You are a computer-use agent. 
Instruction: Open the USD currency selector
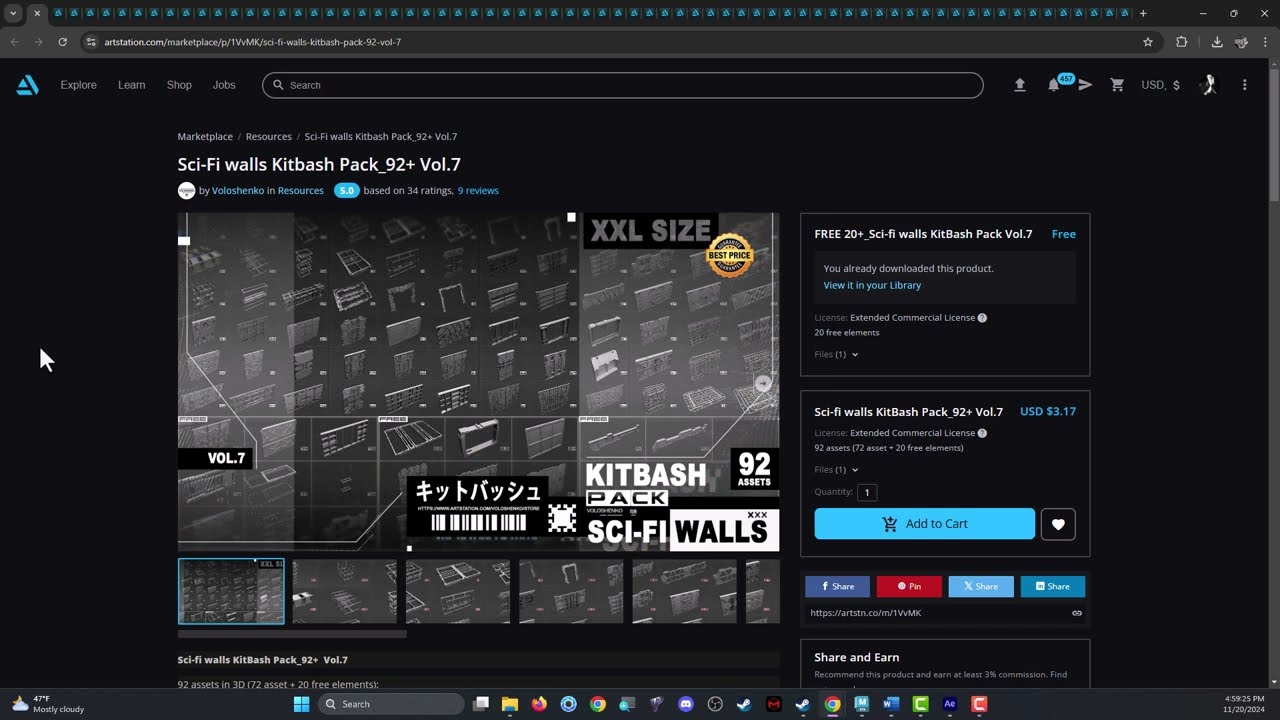coord(1160,85)
